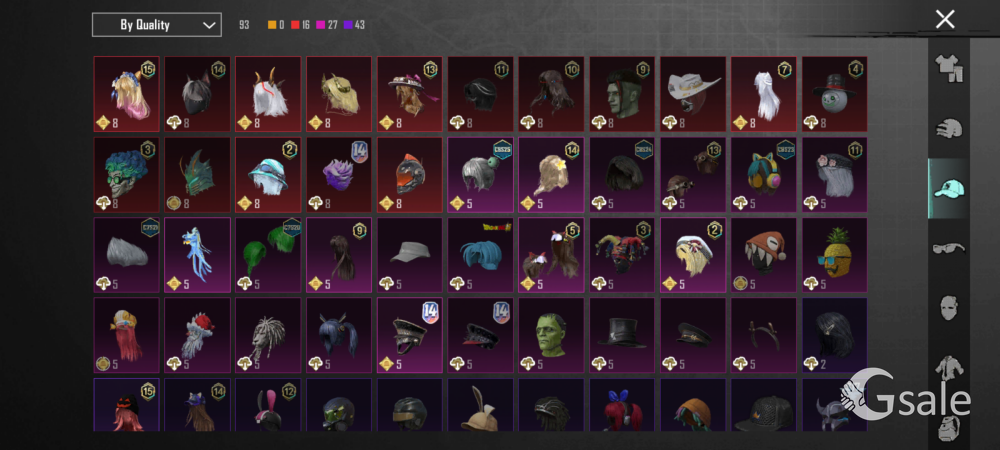The width and height of the screenshot is (1000, 450).
Task: Filter by the red quality swatch
Action: point(295,25)
